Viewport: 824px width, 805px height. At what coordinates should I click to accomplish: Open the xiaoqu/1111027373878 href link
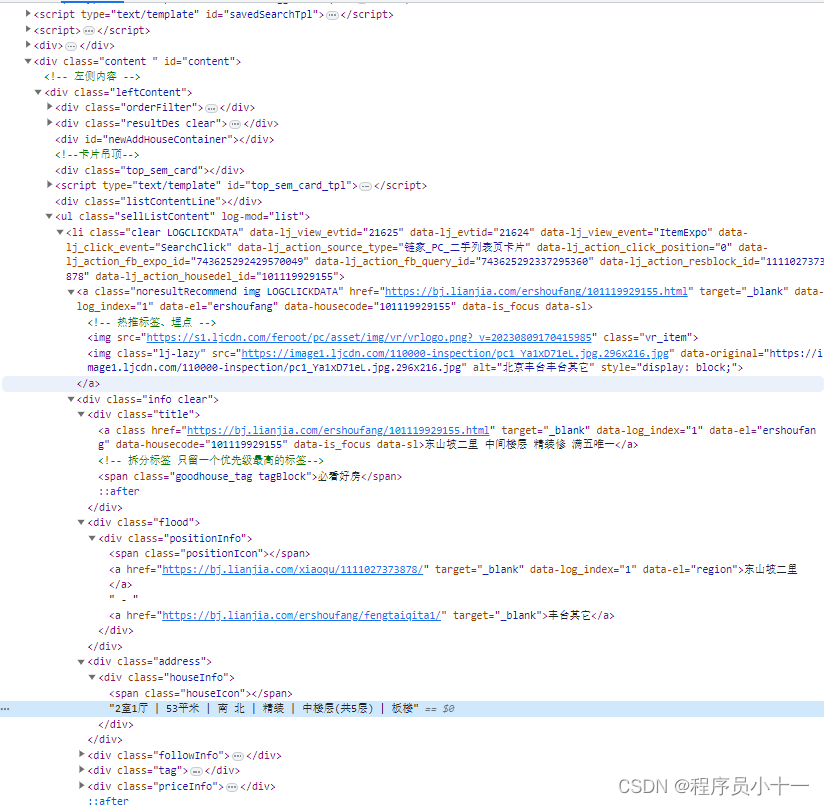pyautogui.click(x=292, y=569)
